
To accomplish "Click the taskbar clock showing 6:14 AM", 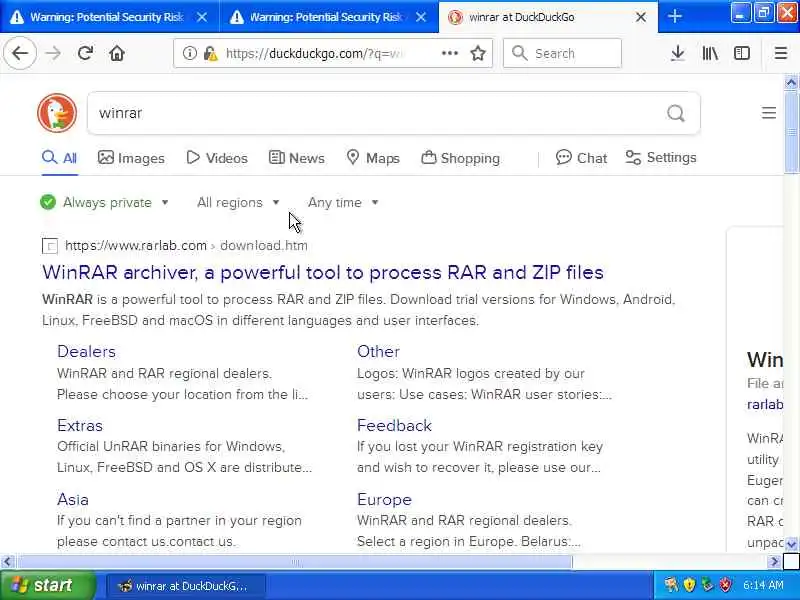I will [x=763, y=585].
